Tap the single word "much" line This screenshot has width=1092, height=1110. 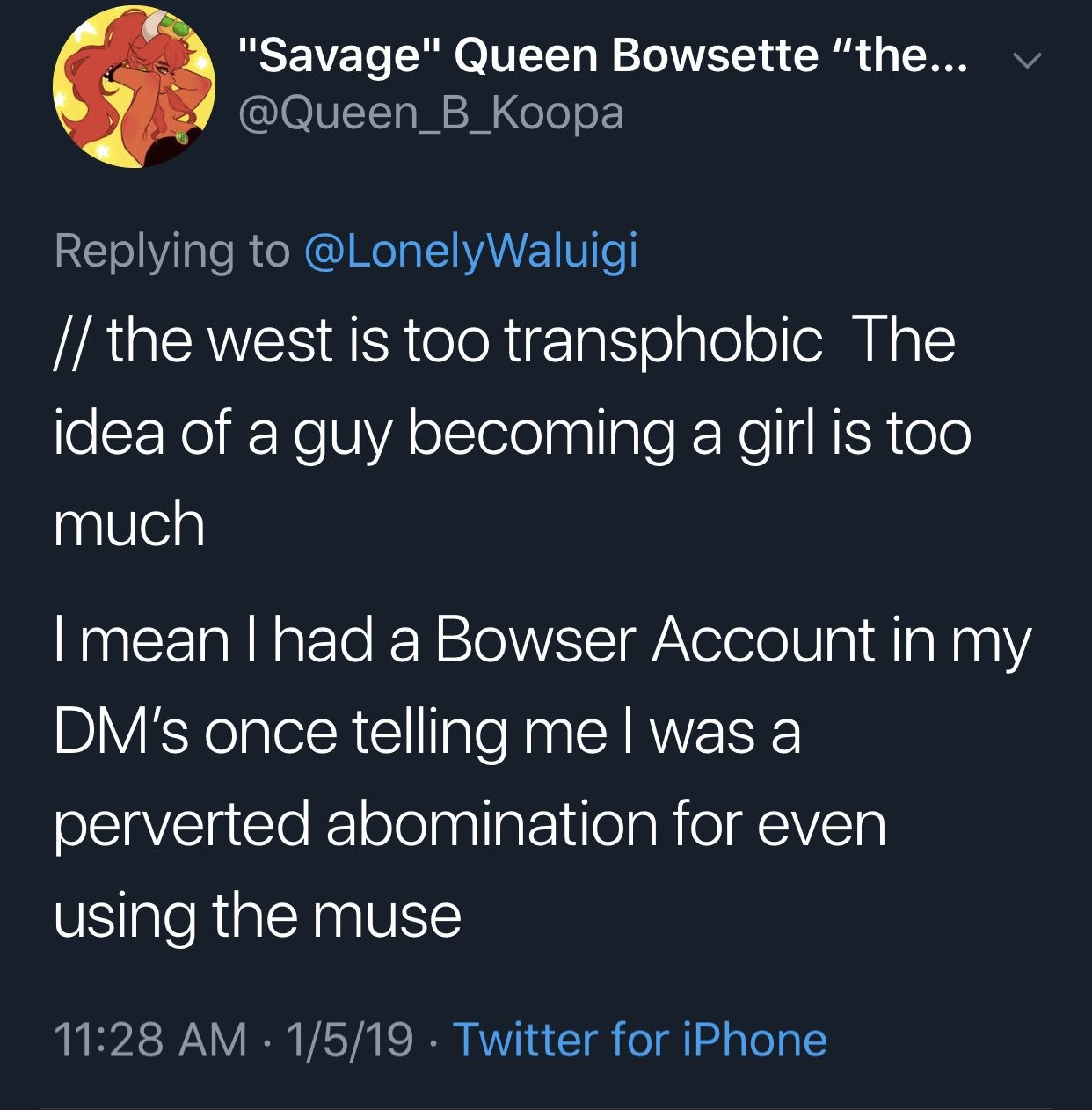(x=129, y=522)
